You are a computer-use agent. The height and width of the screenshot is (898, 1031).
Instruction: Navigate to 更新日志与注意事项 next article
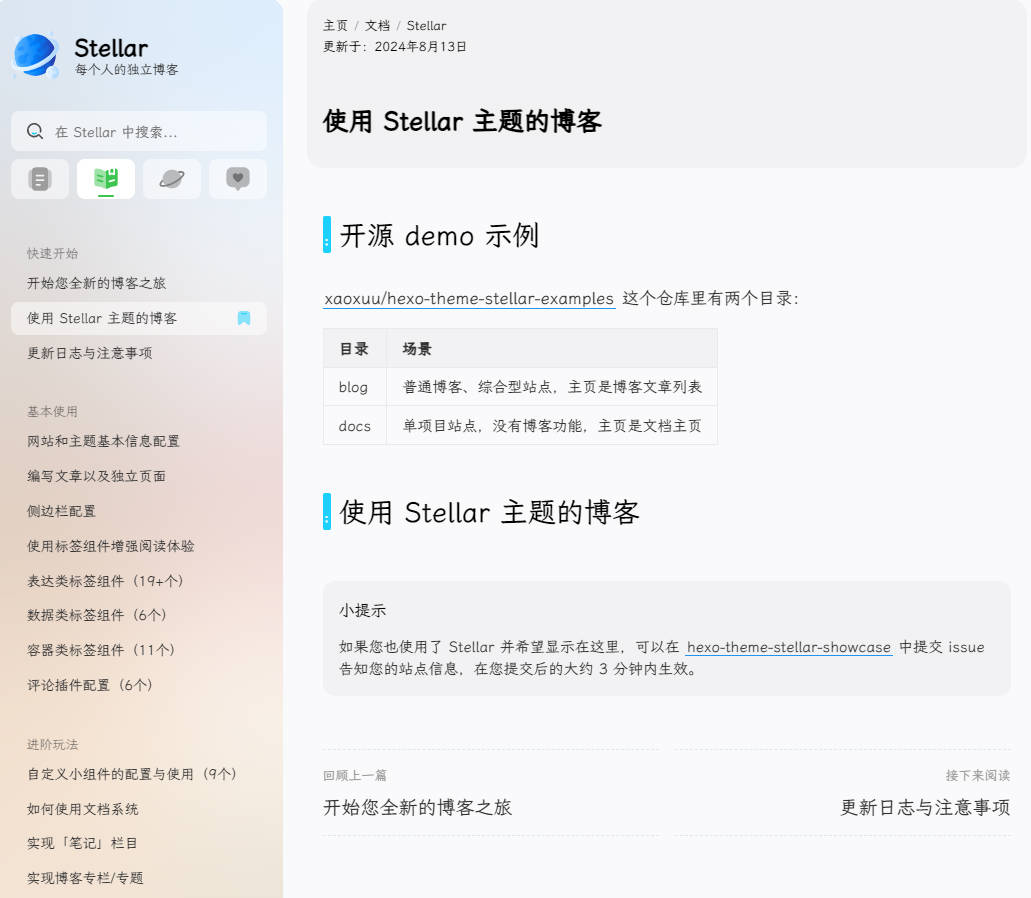click(x=924, y=807)
